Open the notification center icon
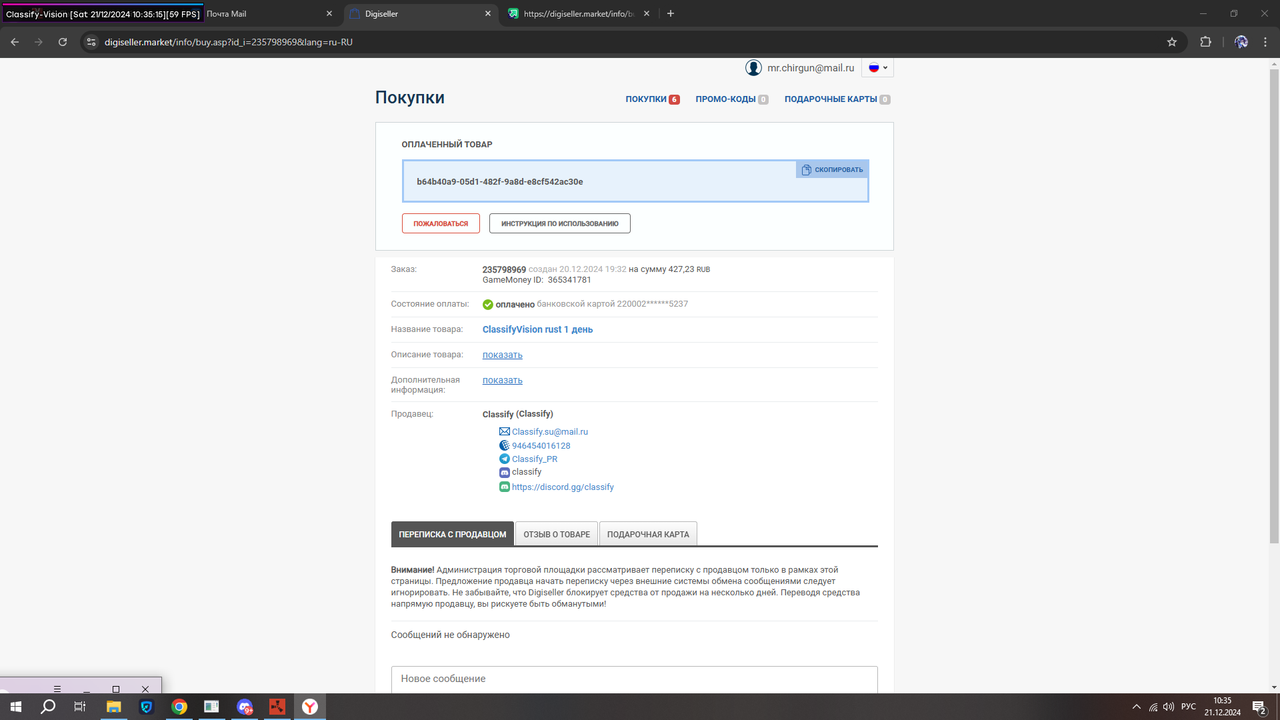The height and width of the screenshot is (720, 1280). (1260, 707)
